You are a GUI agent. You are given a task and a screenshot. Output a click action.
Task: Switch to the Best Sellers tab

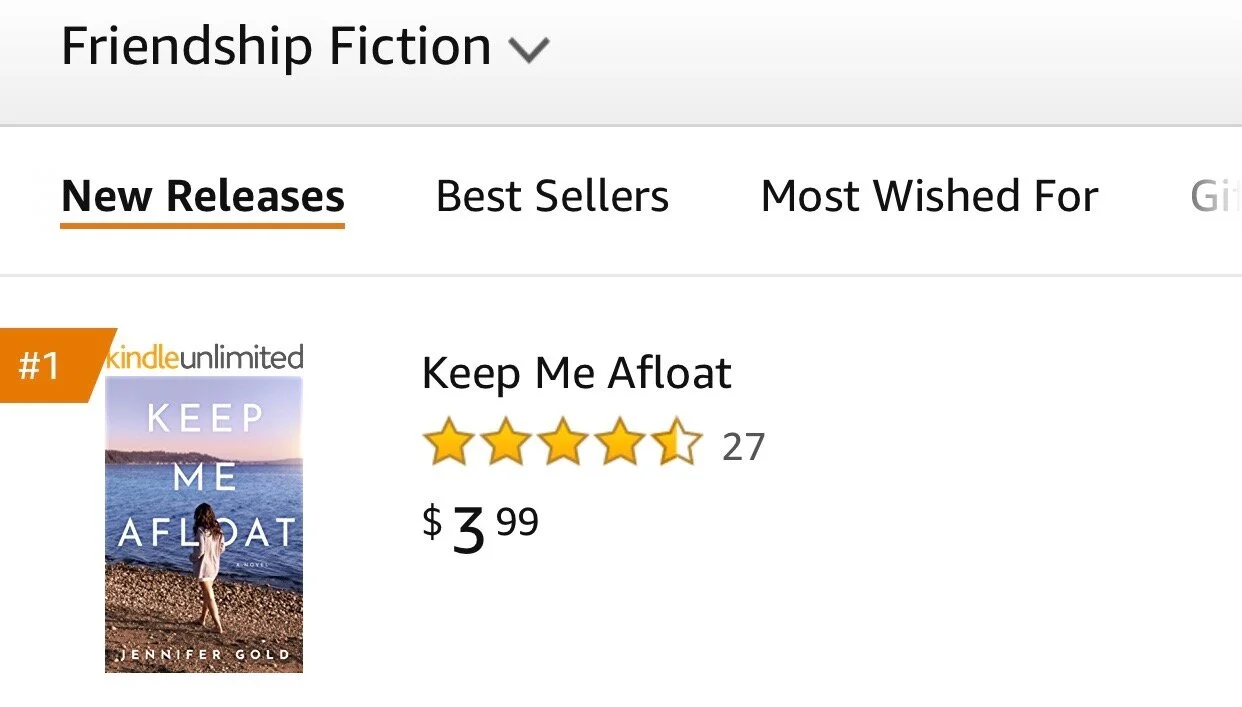pos(552,196)
